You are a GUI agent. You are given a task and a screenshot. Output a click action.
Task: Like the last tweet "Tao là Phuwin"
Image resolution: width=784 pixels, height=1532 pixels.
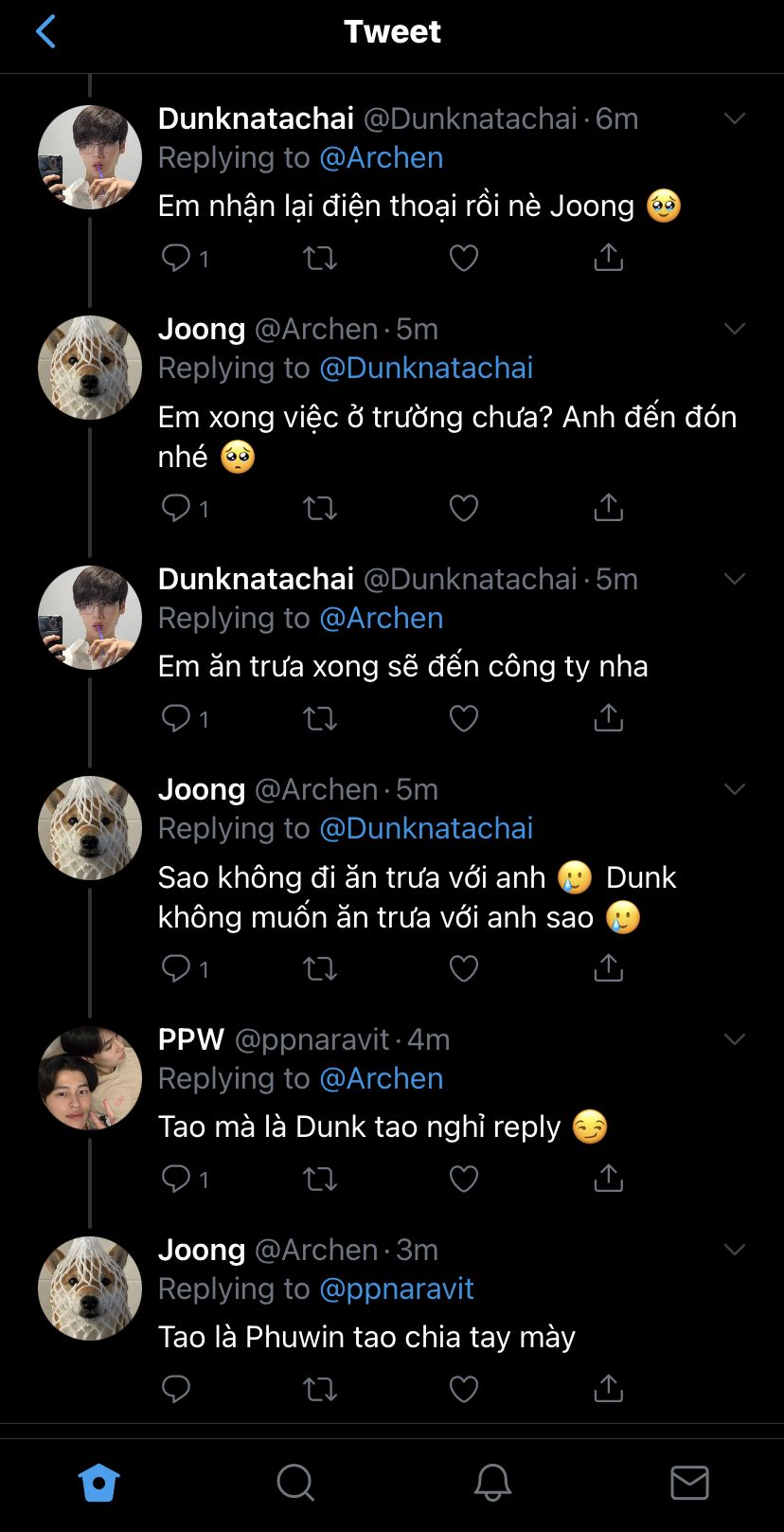[463, 1389]
